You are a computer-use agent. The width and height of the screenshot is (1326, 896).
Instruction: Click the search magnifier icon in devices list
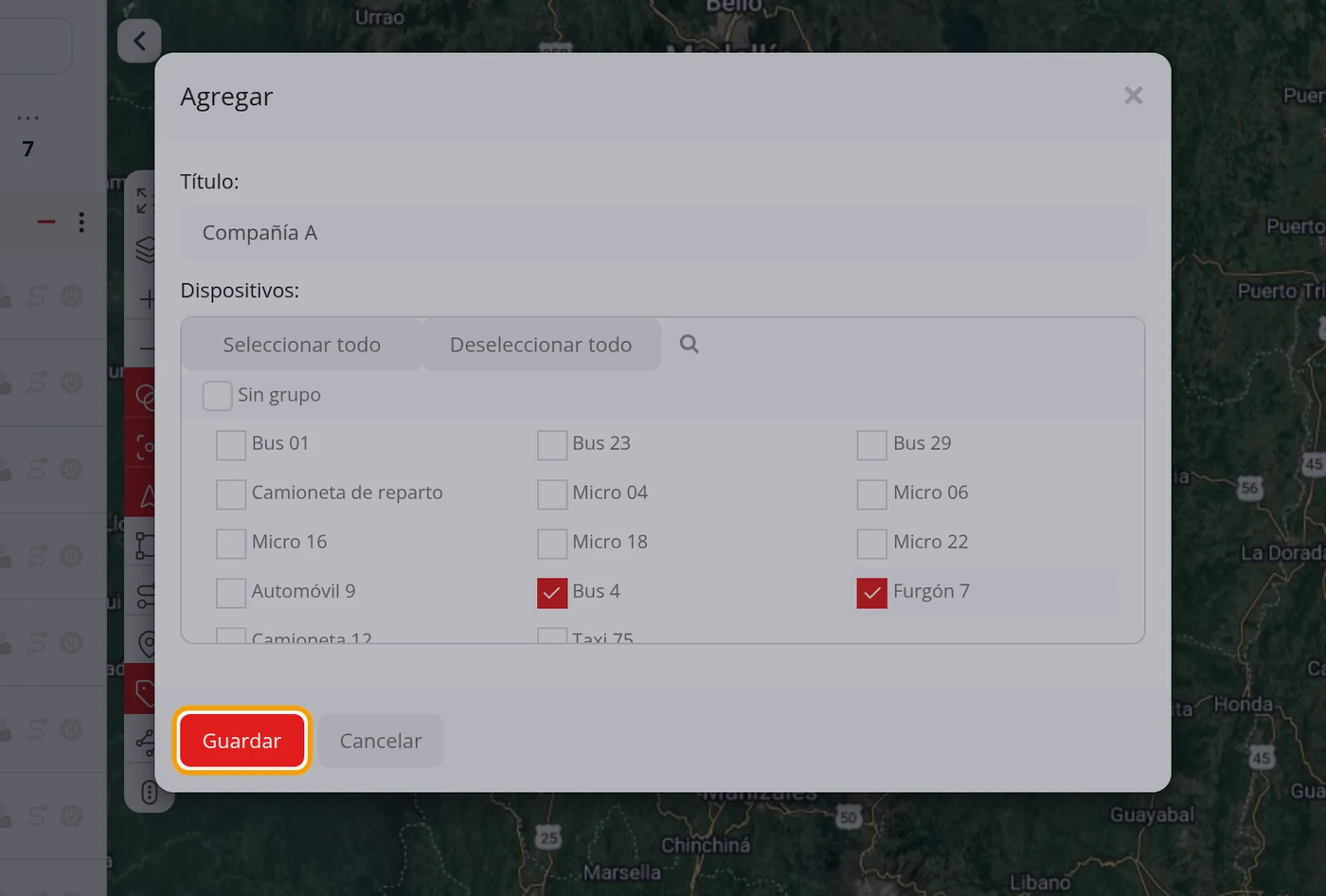pos(689,344)
